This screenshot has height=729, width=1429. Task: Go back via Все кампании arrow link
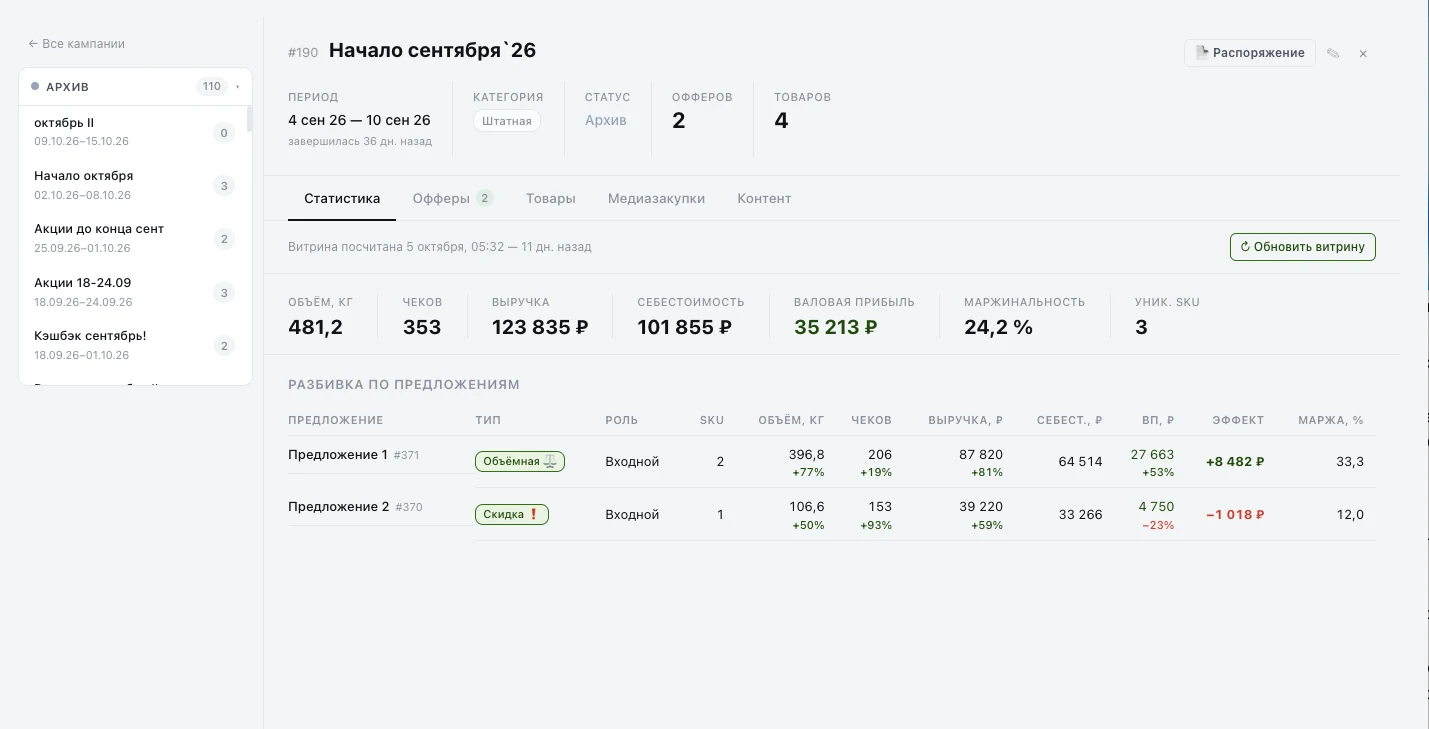(77, 44)
